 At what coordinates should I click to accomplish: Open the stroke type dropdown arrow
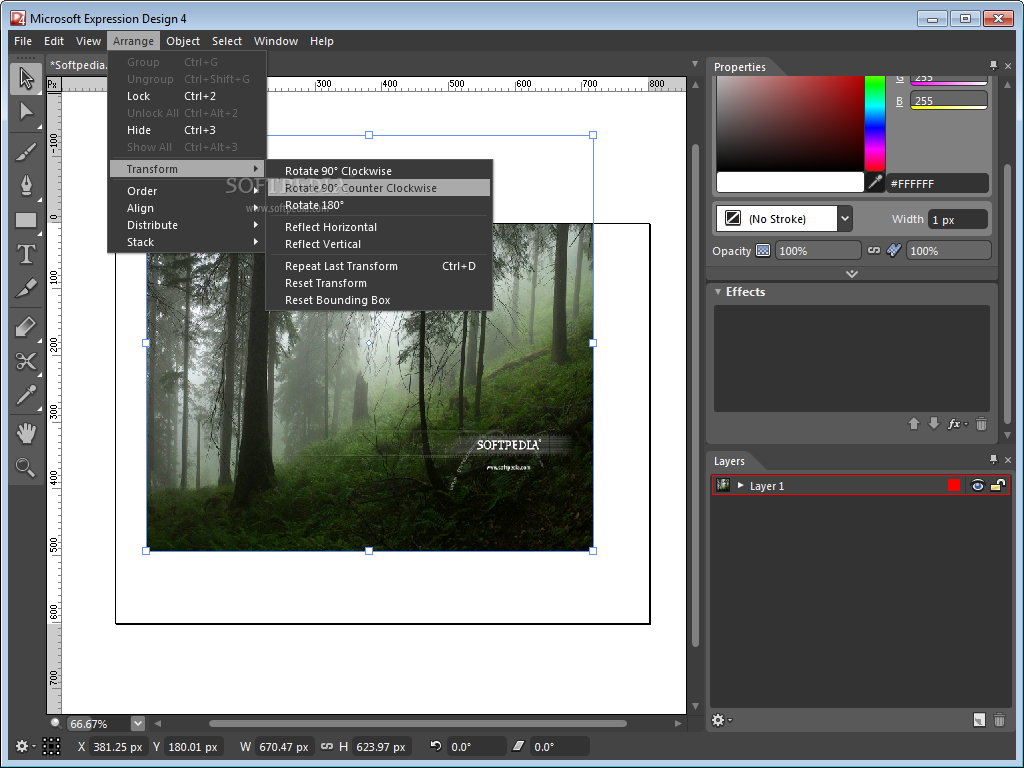(845, 219)
